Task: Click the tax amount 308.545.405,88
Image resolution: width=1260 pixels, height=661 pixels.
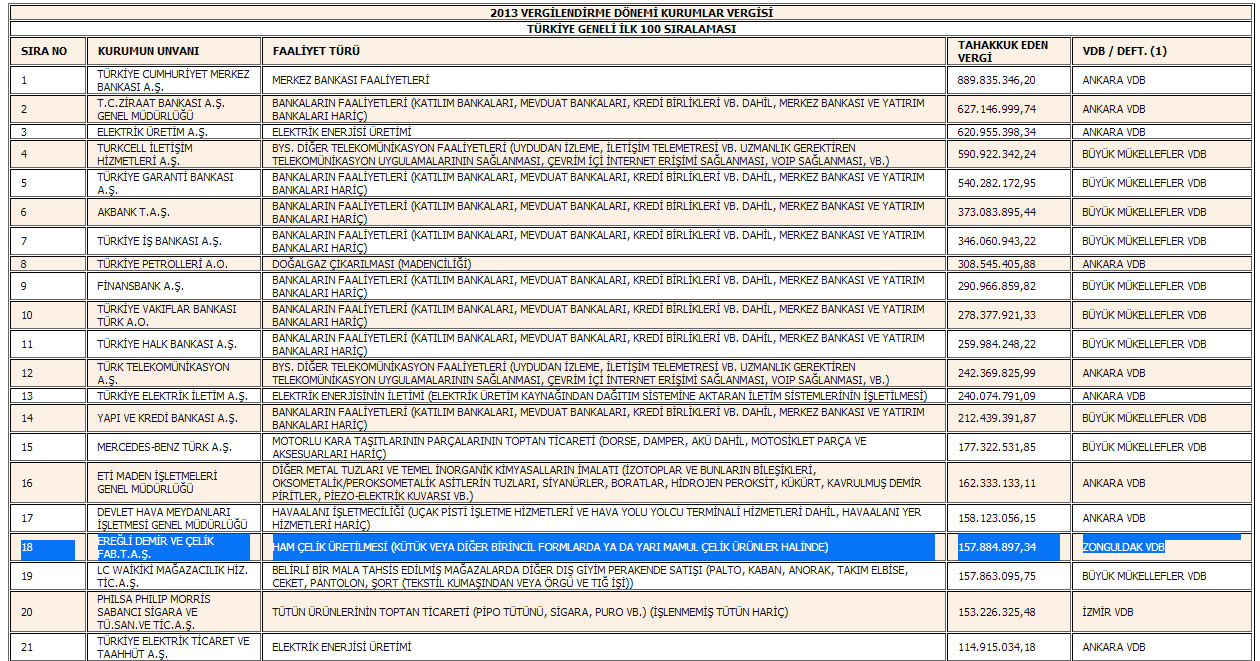Action: (x=996, y=264)
